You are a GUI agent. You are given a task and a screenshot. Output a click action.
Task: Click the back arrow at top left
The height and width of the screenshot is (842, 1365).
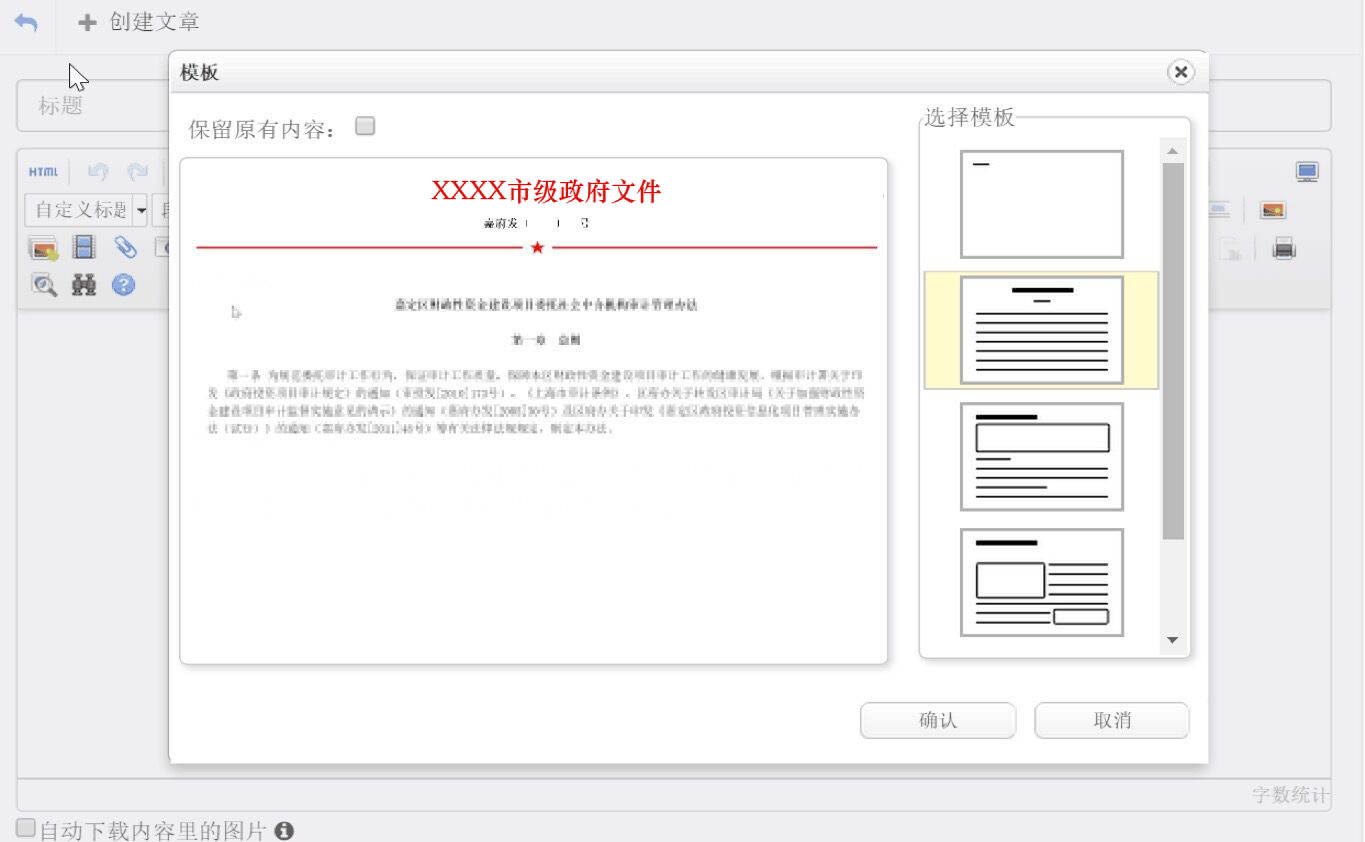click(26, 23)
